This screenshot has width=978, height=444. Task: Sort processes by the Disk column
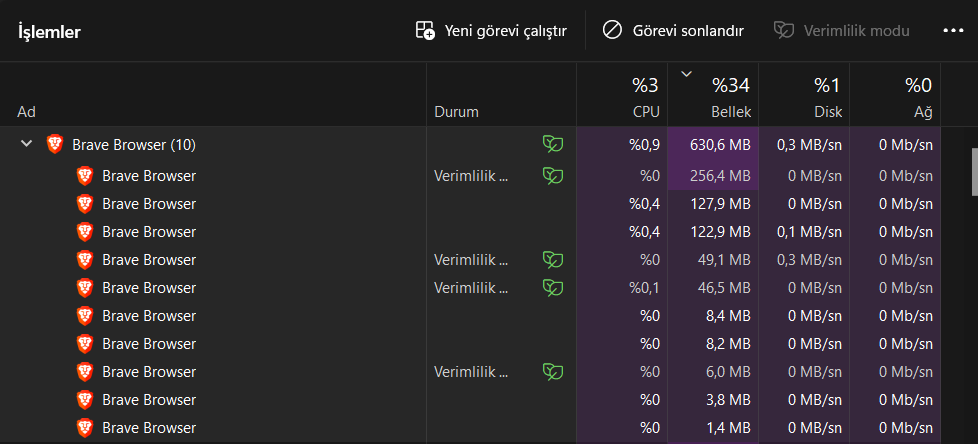[x=804, y=96]
